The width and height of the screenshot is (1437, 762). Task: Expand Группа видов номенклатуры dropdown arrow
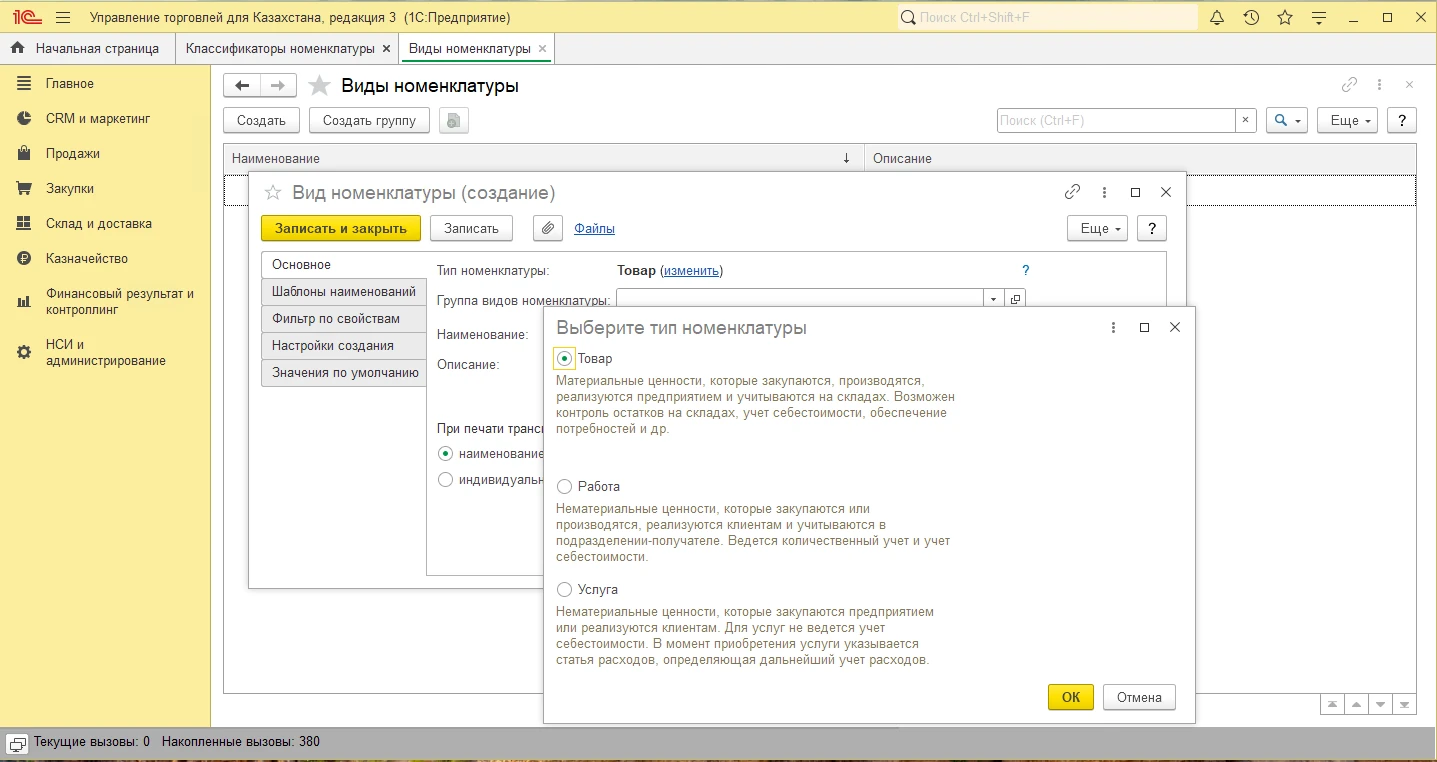point(993,299)
